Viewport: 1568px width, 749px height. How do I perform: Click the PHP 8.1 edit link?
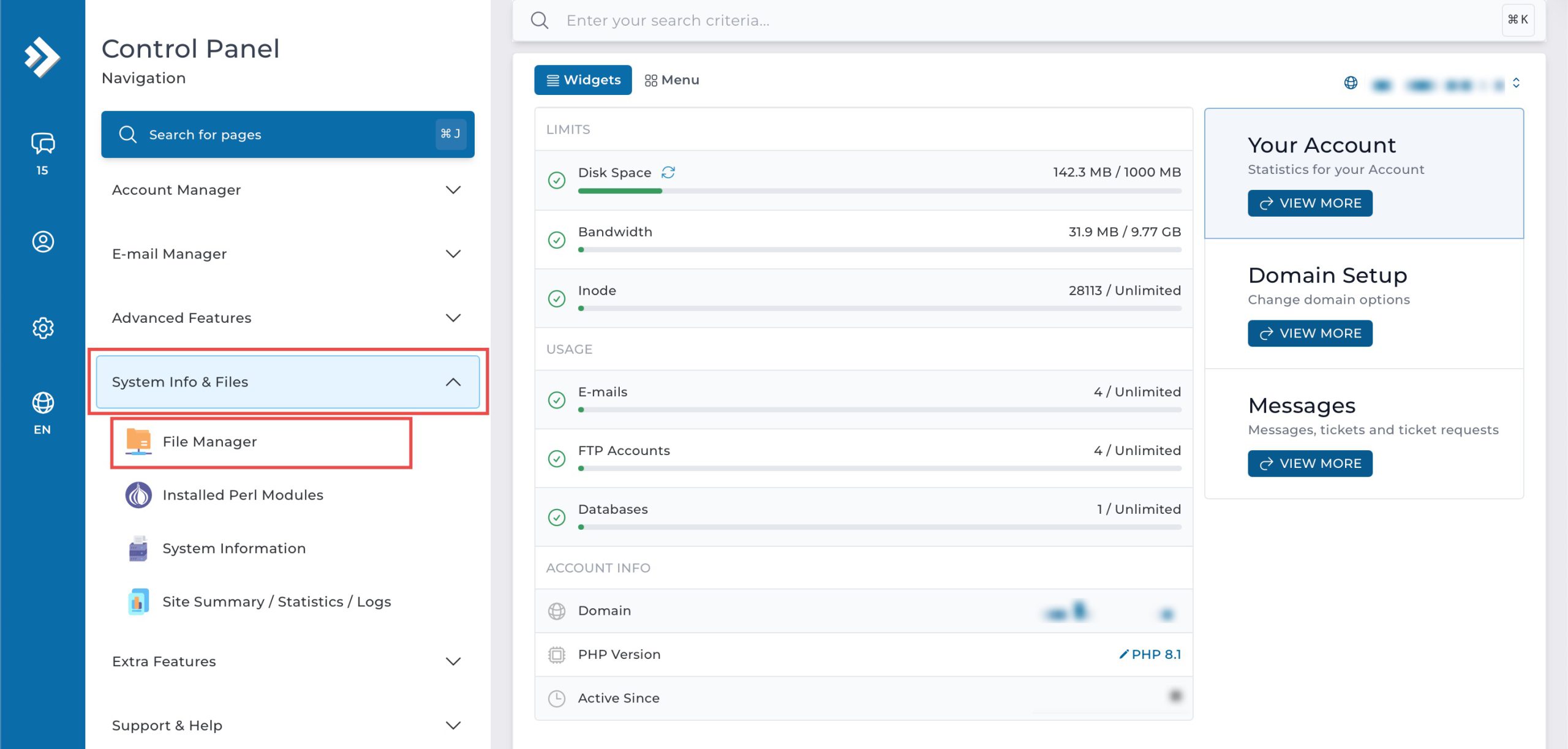pyautogui.click(x=1150, y=654)
